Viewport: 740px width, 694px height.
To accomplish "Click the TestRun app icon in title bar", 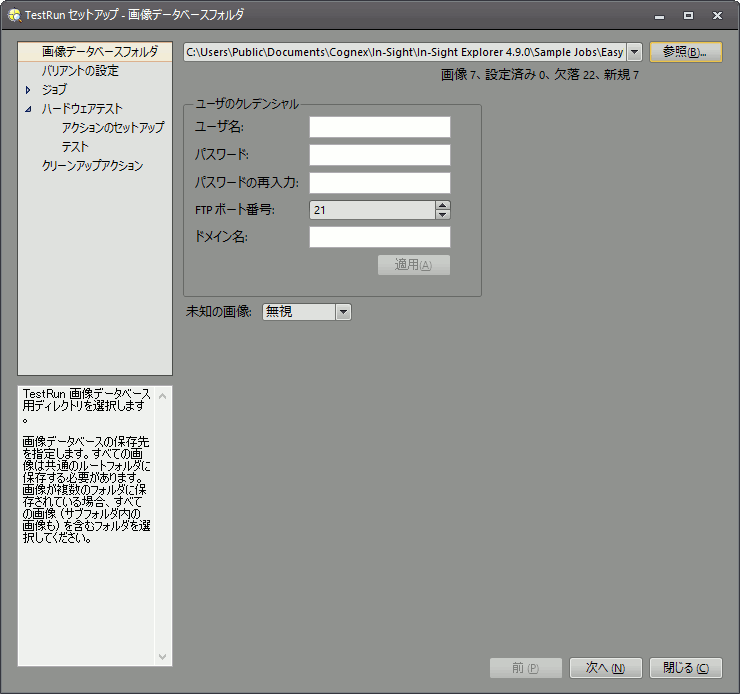I will click(14, 15).
